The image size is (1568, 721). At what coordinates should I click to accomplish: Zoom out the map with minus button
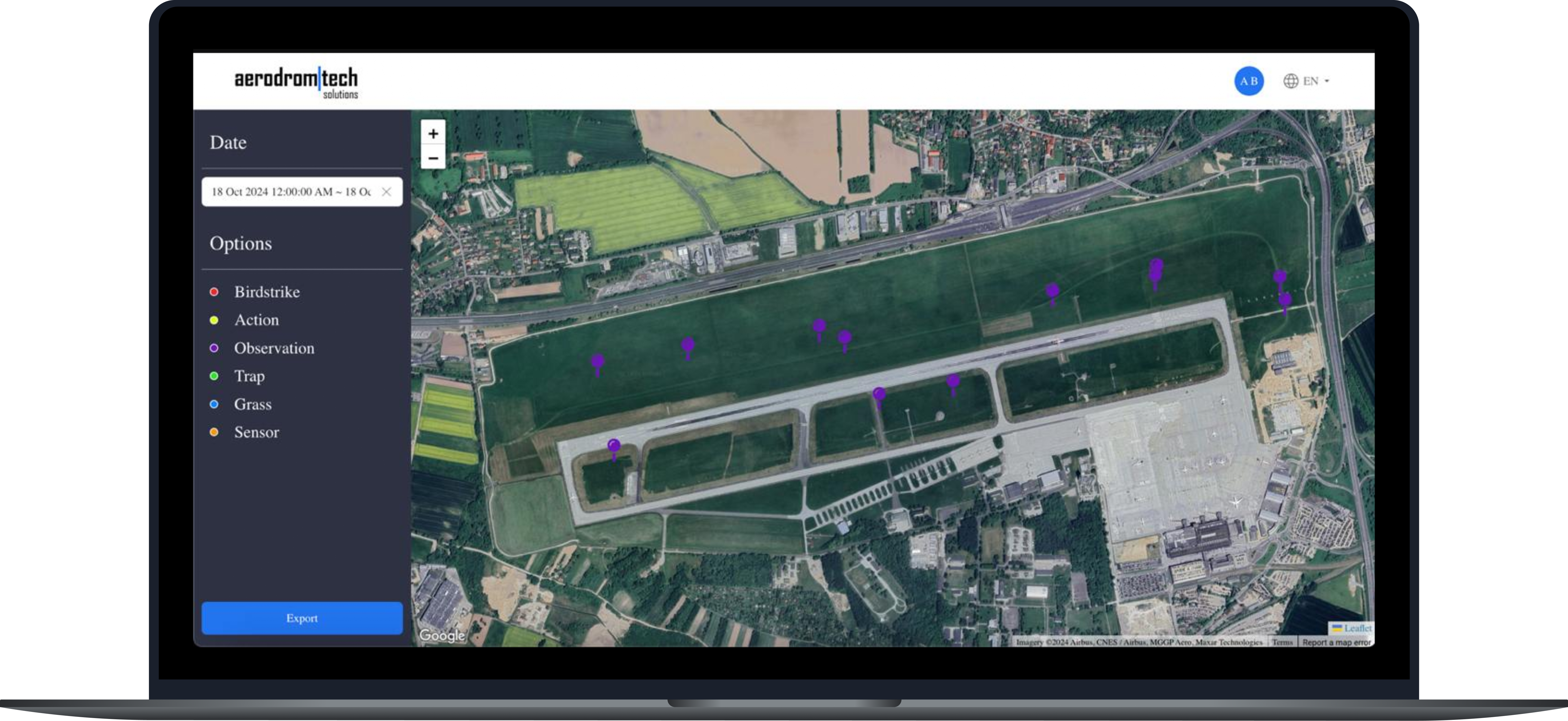tap(433, 157)
